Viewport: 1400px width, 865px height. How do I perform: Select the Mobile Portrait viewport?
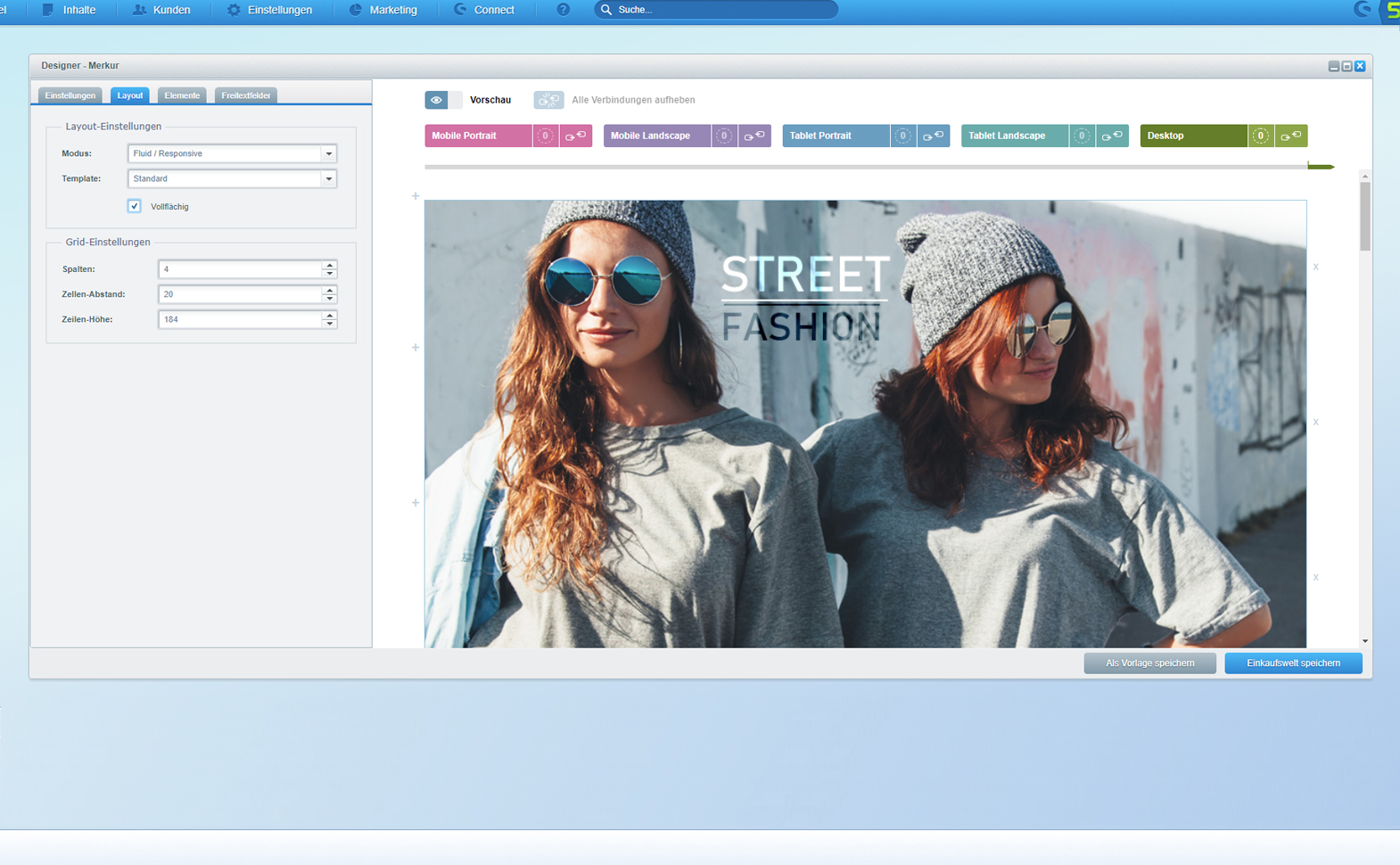(478, 136)
